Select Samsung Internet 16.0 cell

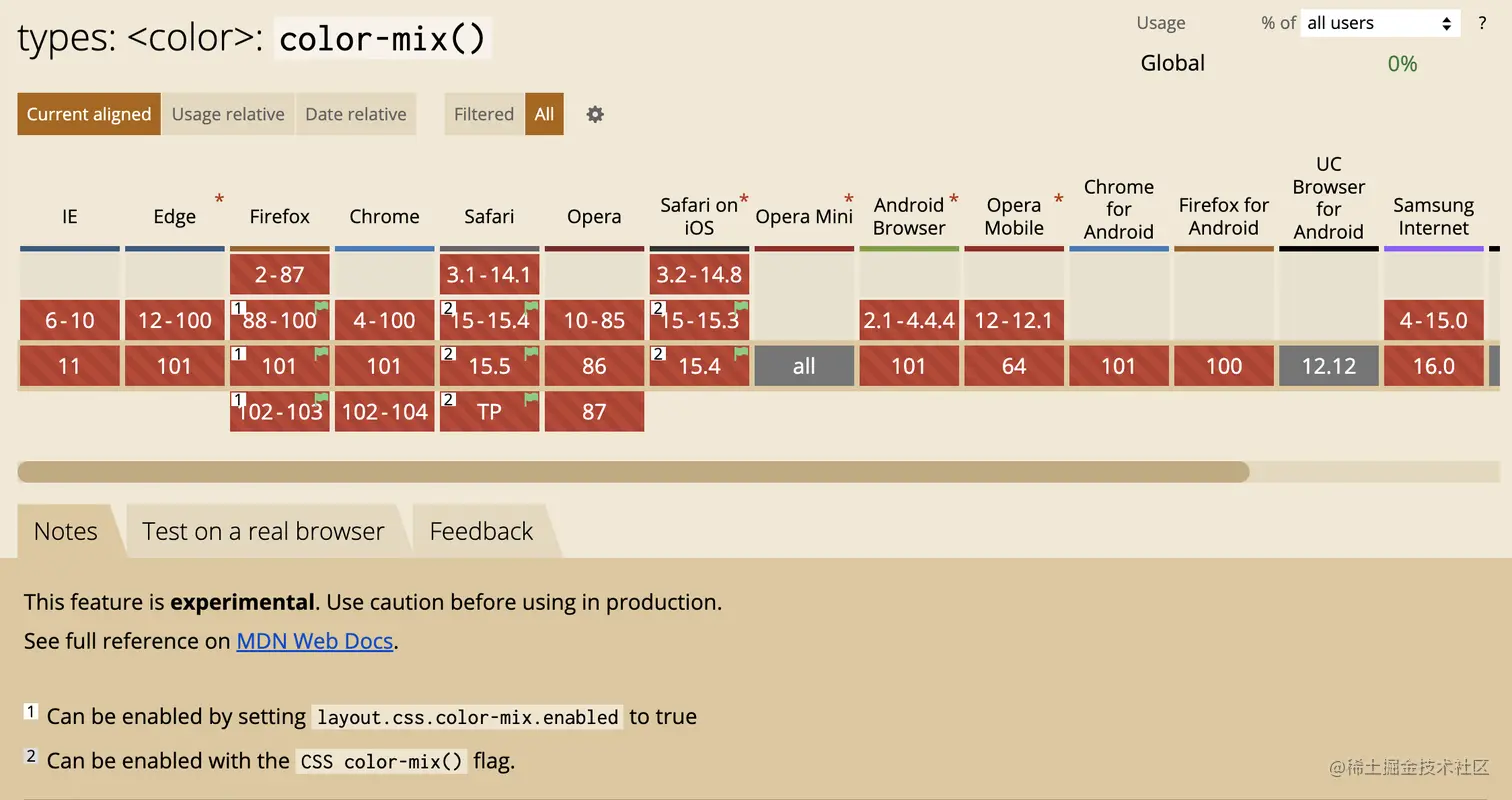tap(1434, 366)
